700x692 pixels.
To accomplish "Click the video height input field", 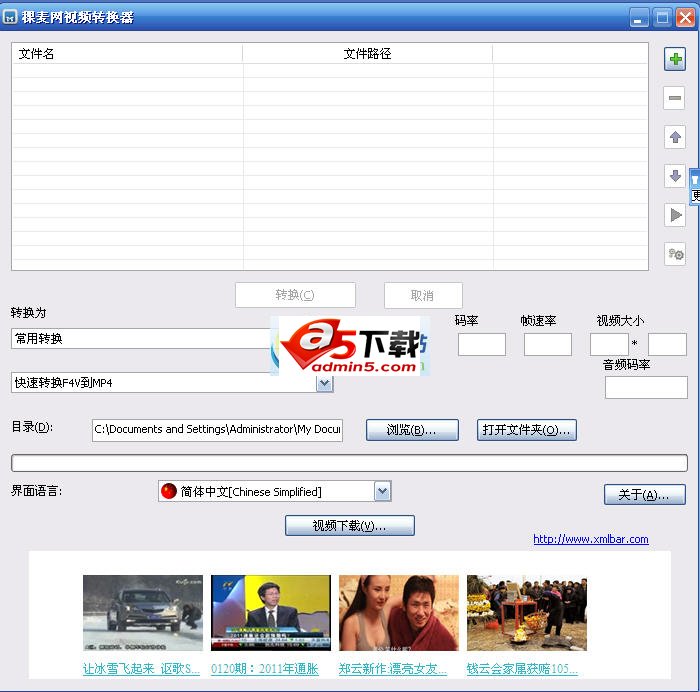I will tap(667, 344).
